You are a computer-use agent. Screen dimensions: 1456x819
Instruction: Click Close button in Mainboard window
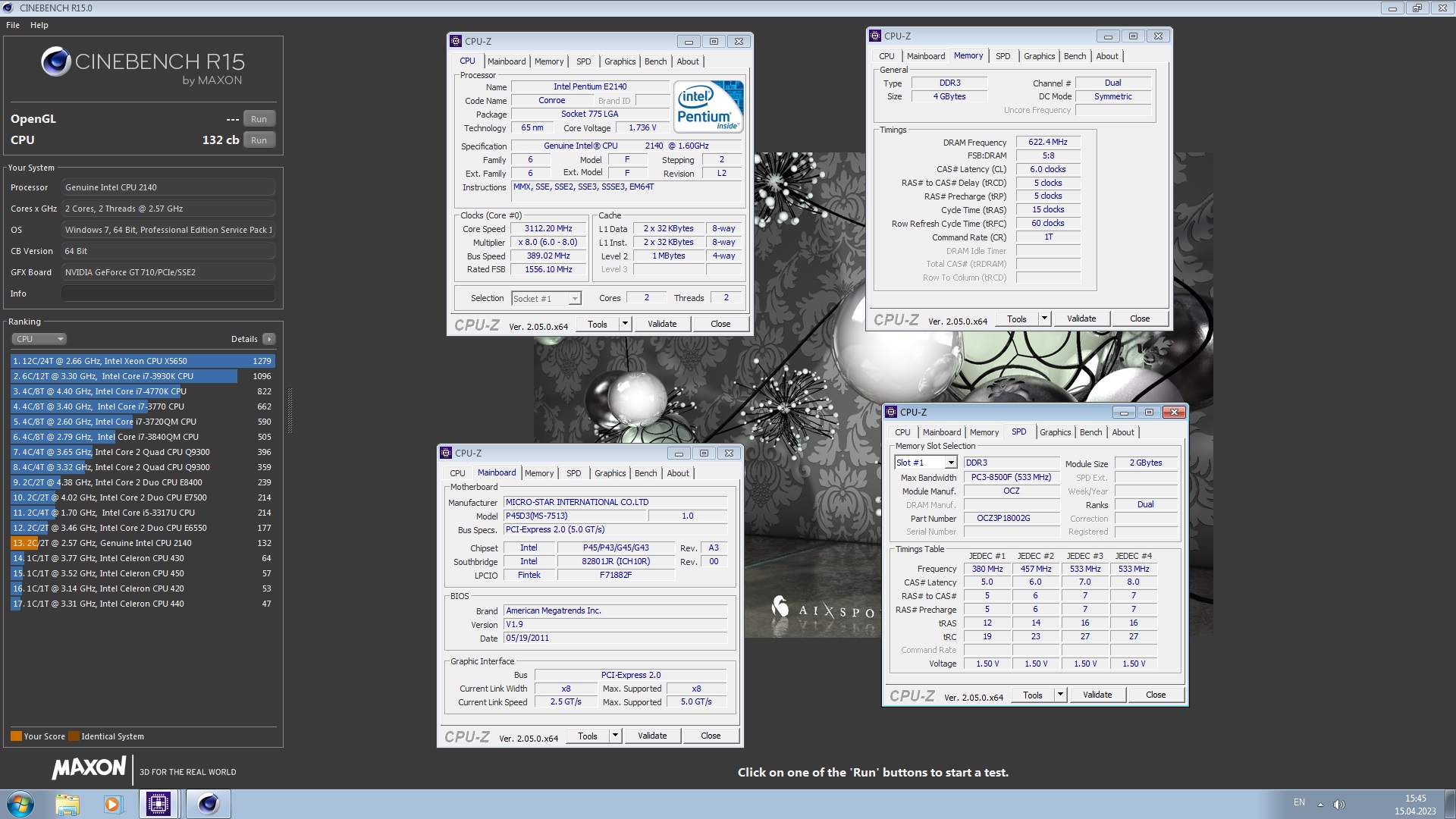(711, 736)
